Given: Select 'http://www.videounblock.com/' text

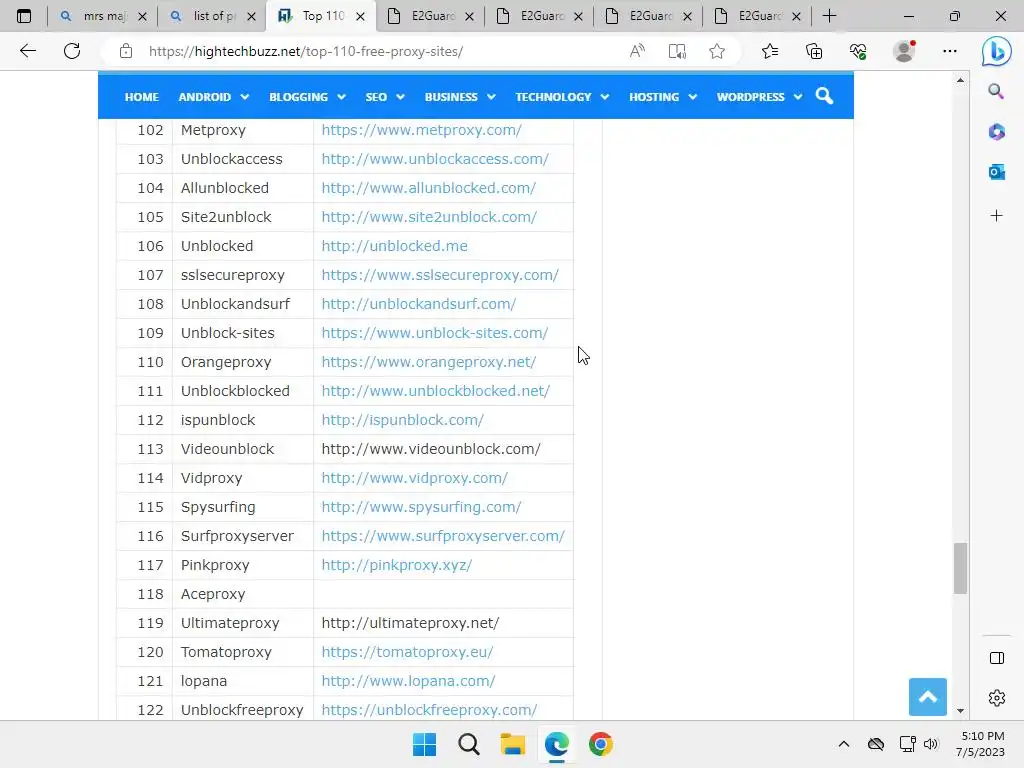Looking at the screenshot, I should (x=431, y=449).
